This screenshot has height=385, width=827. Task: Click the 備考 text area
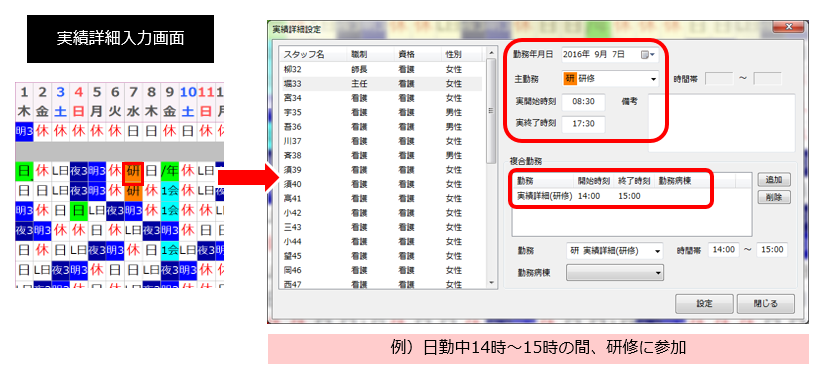[x=720, y=123]
